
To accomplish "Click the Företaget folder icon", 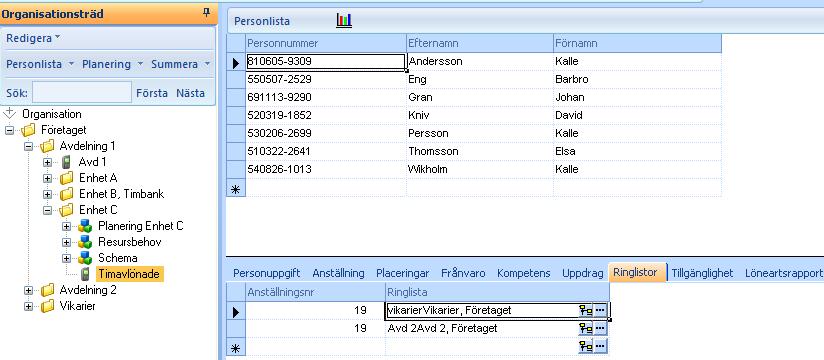I will [x=28, y=130].
